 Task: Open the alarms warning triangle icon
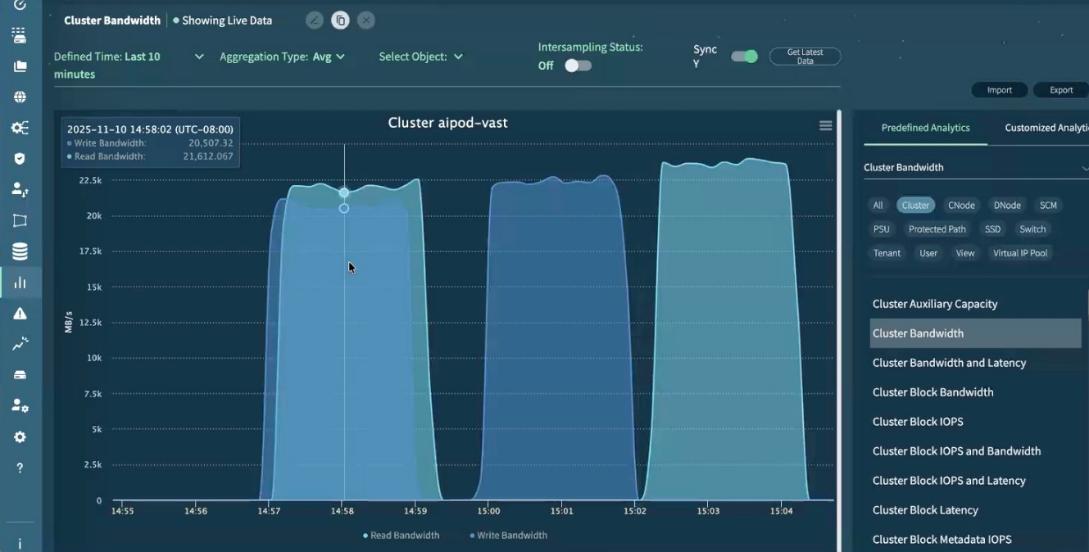click(x=19, y=313)
